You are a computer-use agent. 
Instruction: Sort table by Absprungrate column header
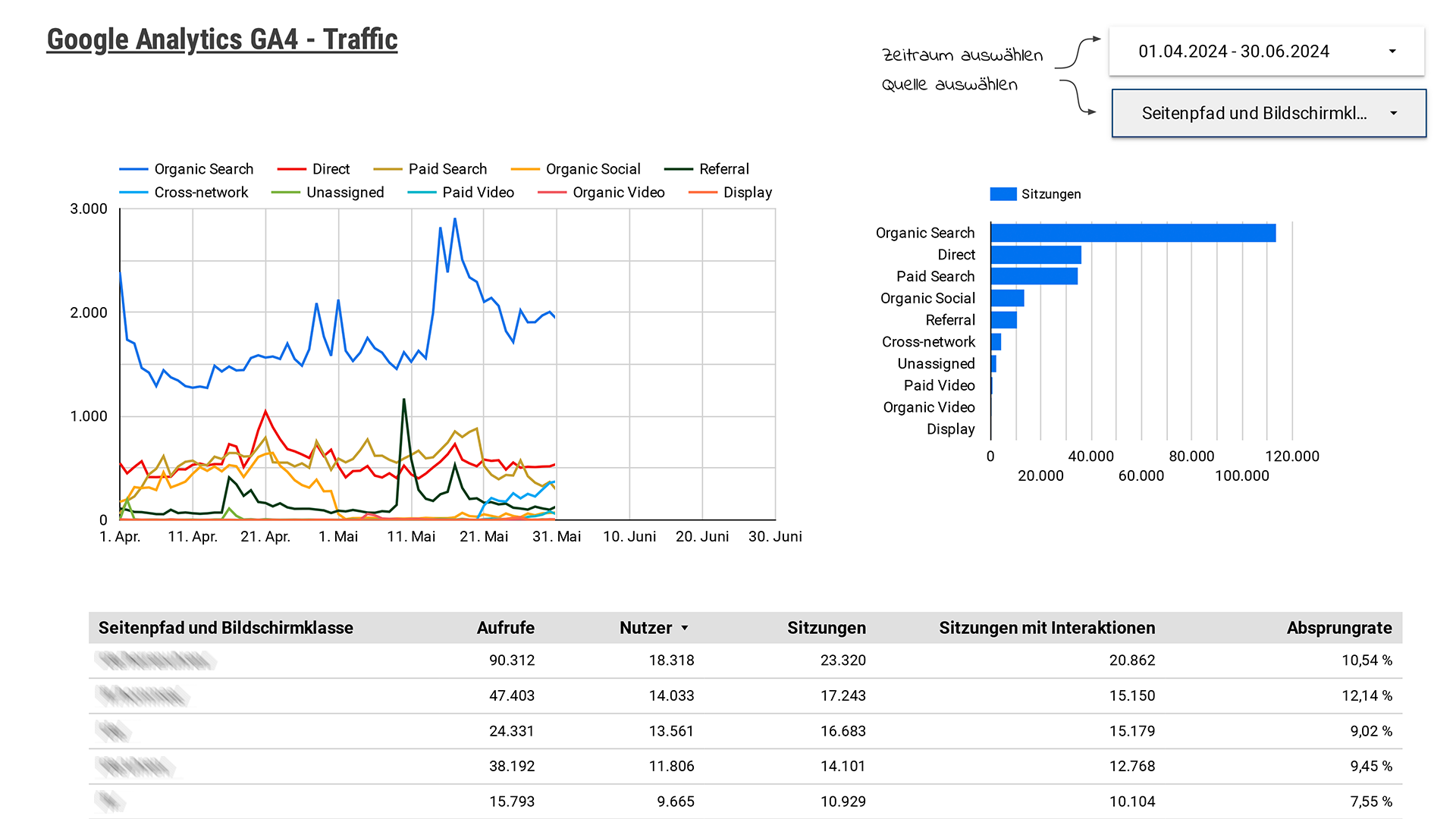click(x=1339, y=628)
